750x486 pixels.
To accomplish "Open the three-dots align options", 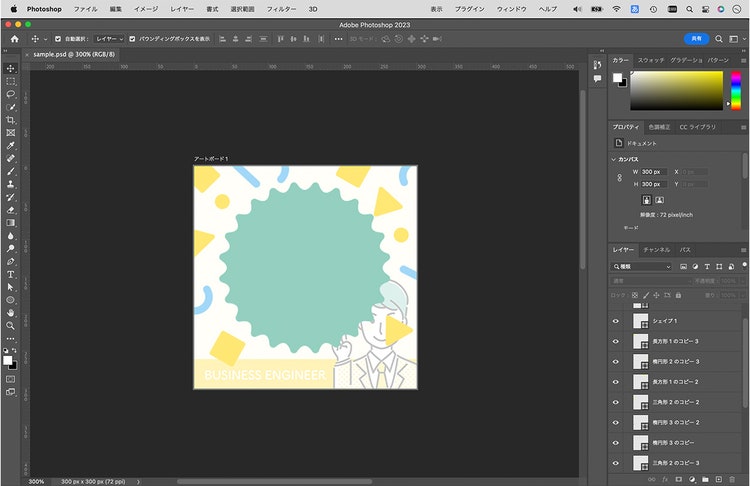I will (338, 39).
